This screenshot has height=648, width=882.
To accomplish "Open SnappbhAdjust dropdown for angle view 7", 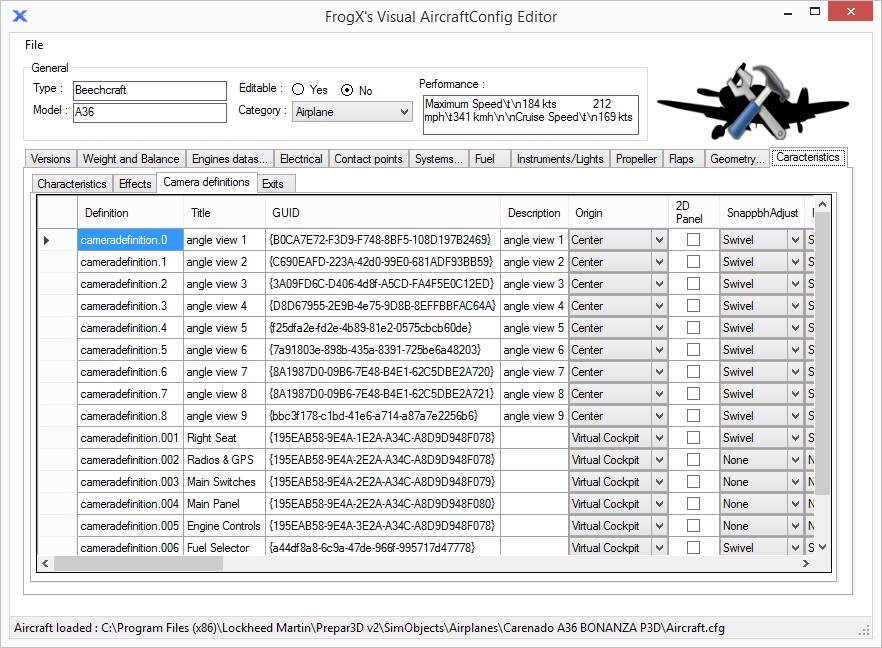I will pos(795,372).
